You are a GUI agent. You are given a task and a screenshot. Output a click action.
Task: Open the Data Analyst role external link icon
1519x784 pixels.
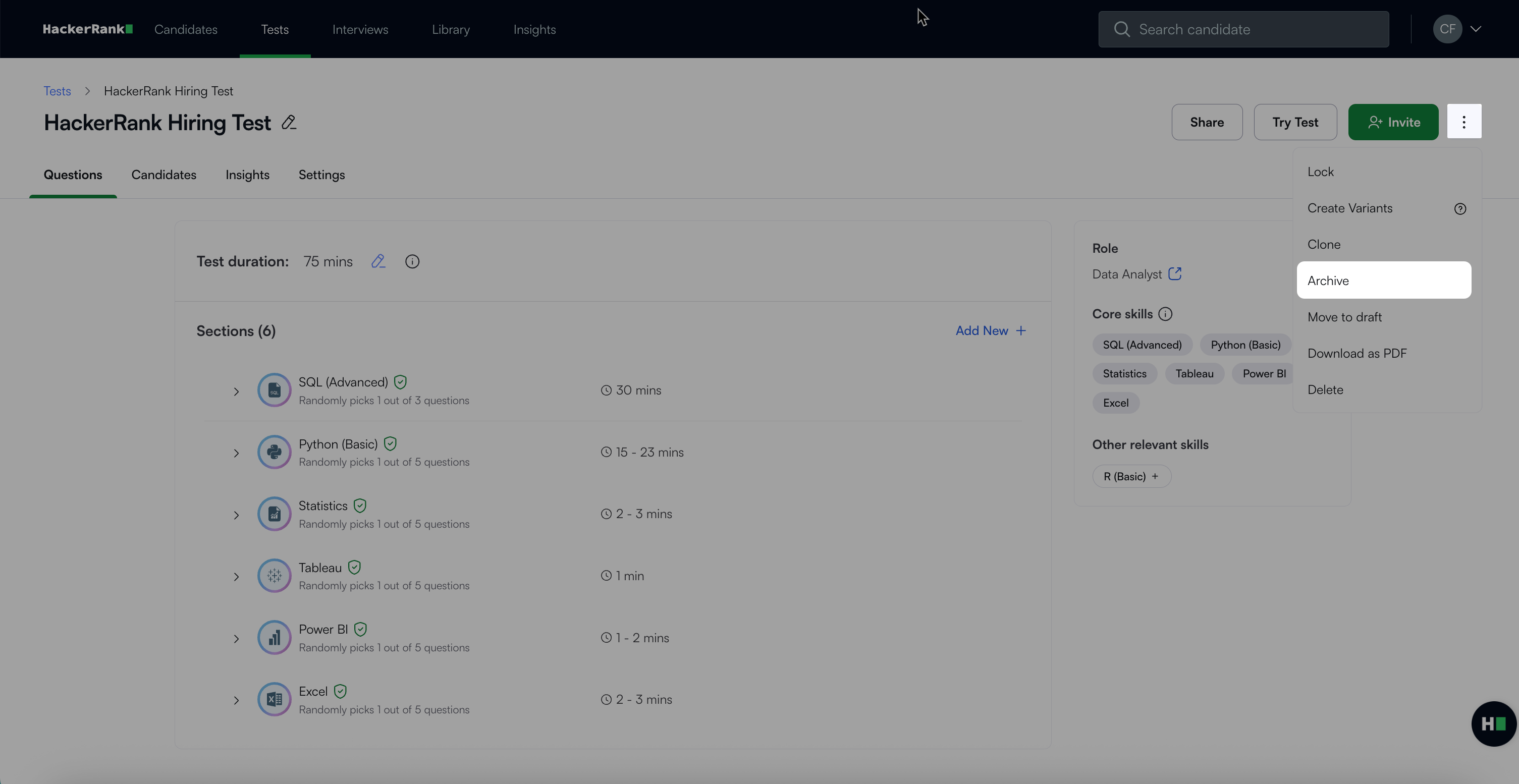tap(1175, 273)
